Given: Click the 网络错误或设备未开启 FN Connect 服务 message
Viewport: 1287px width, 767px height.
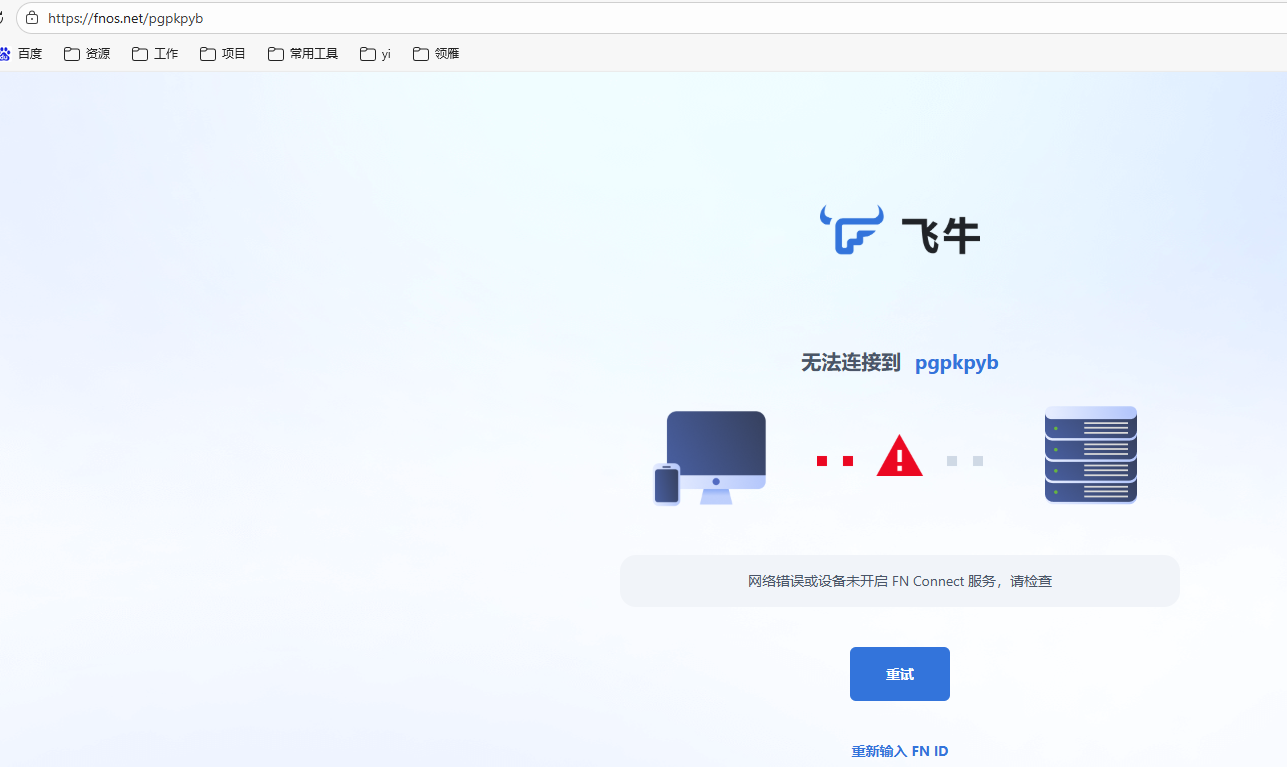Looking at the screenshot, I should [x=900, y=581].
